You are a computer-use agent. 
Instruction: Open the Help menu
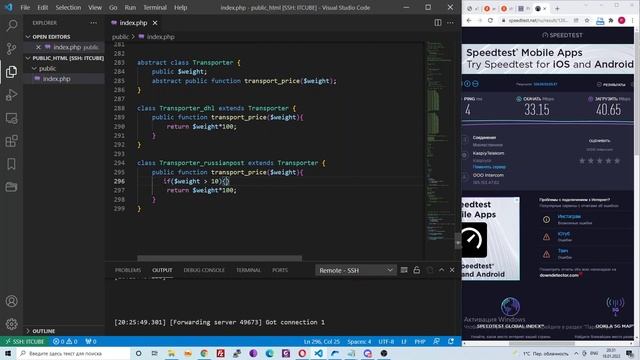(180, 7)
